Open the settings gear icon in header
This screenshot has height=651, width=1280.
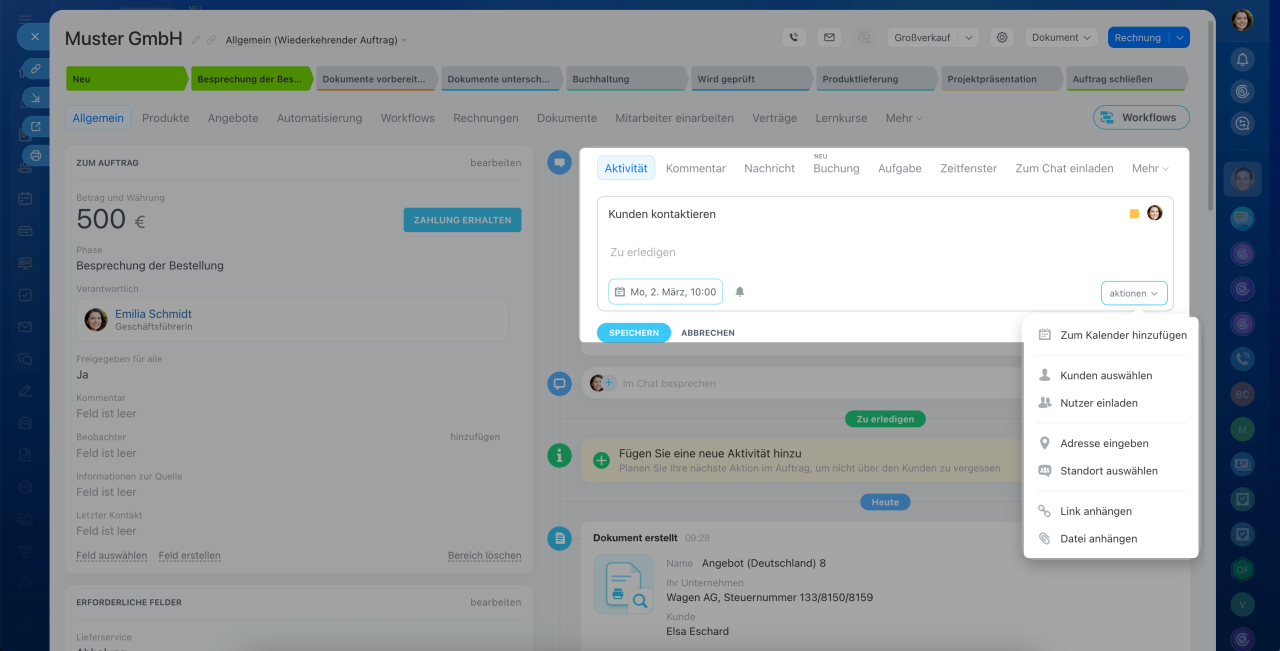[1001, 38]
